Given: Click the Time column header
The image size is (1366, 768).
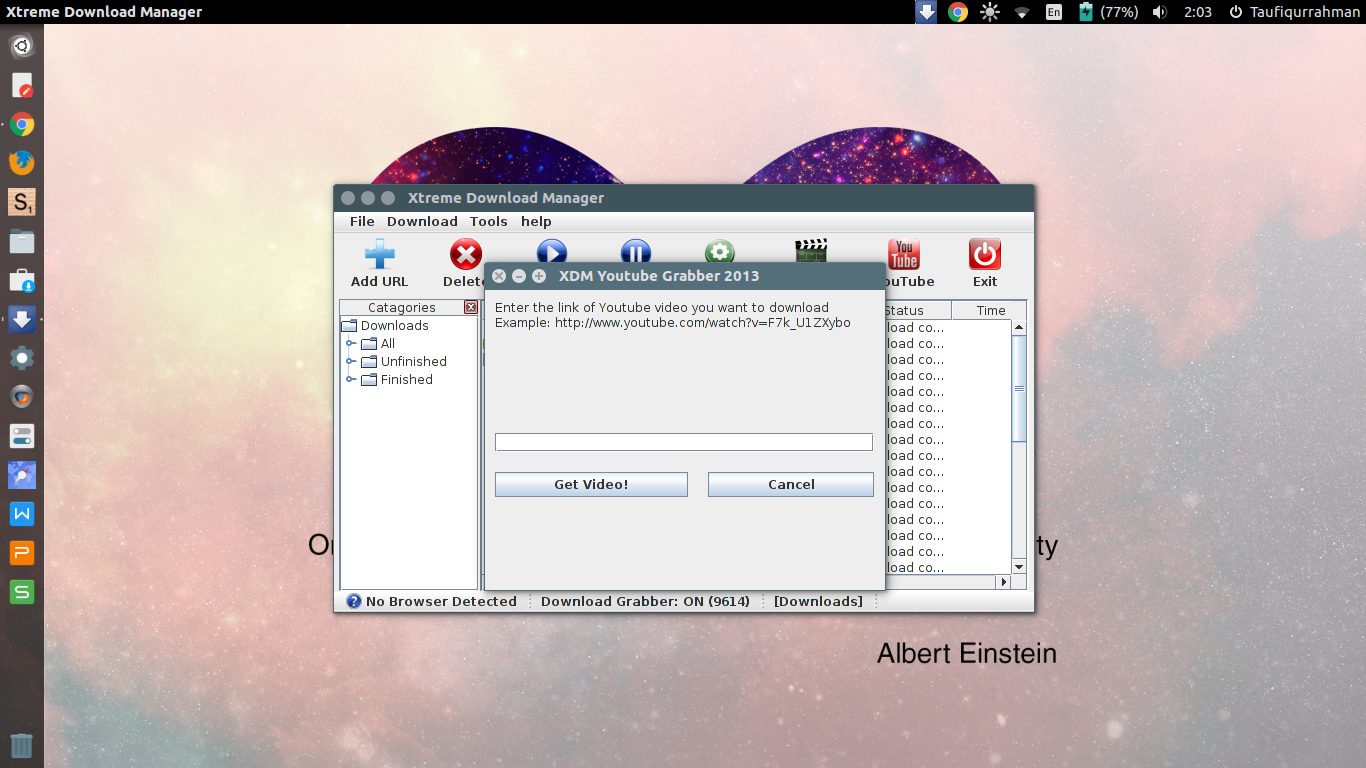Looking at the screenshot, I should pyautogui.click(x=989, y=310).
